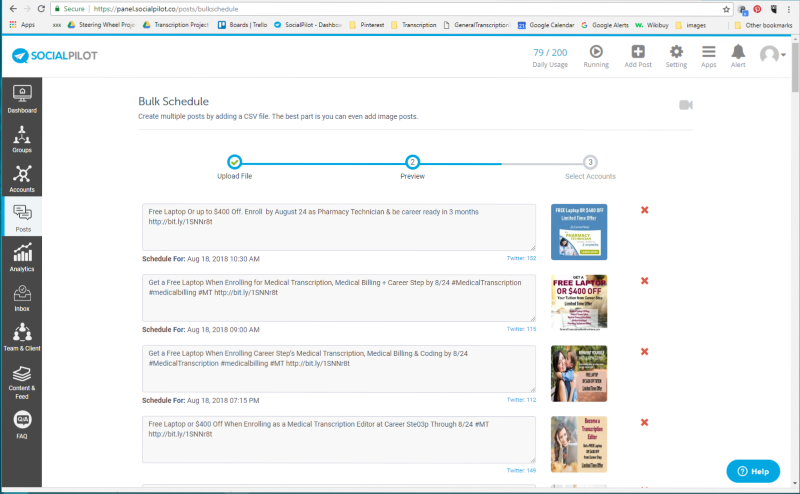800x494 pixels.
Task: Open Team & Client section
Action: pos(22,336)
